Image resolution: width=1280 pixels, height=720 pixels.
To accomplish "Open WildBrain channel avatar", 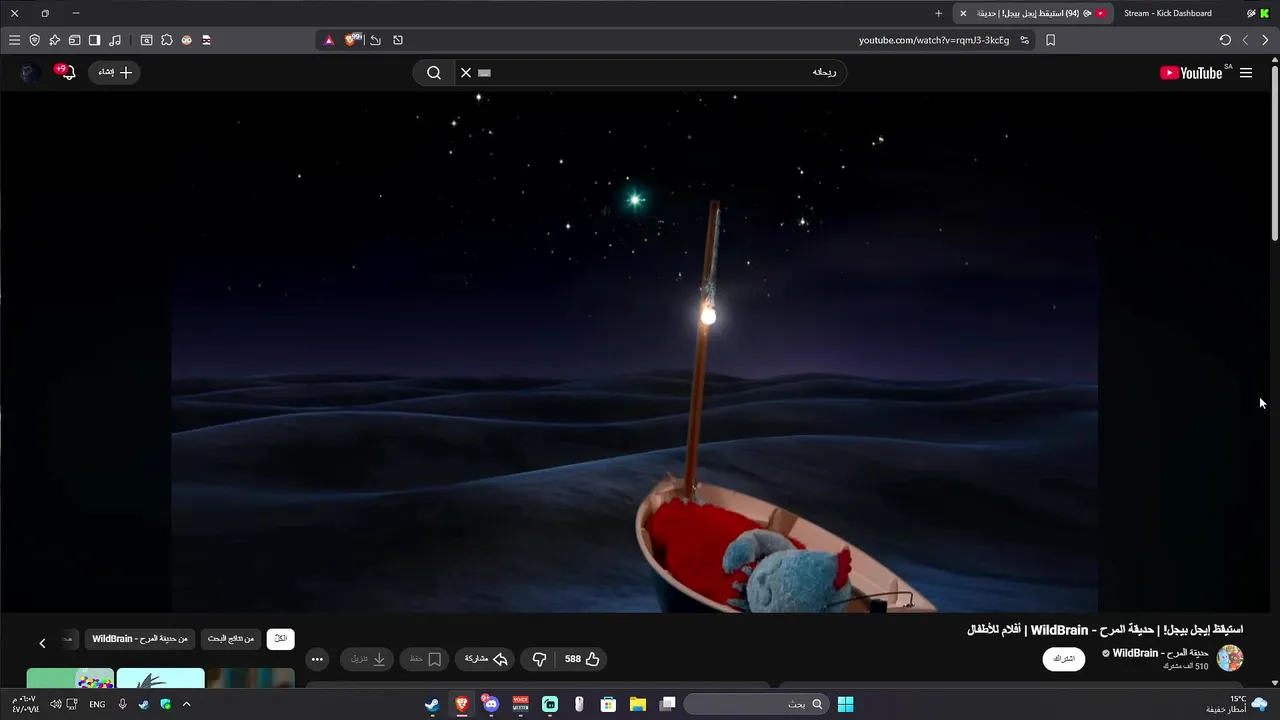I will click(x=1230, y=658).
